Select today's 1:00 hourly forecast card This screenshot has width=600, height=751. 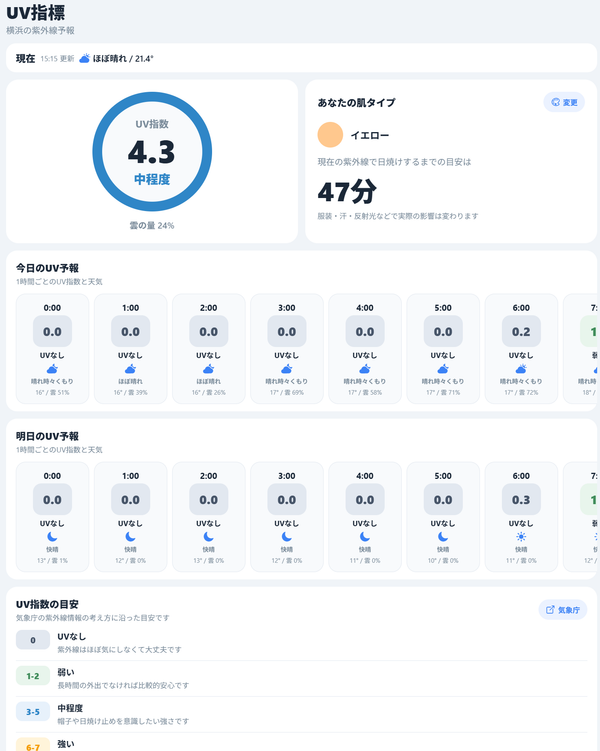(130, 349)
